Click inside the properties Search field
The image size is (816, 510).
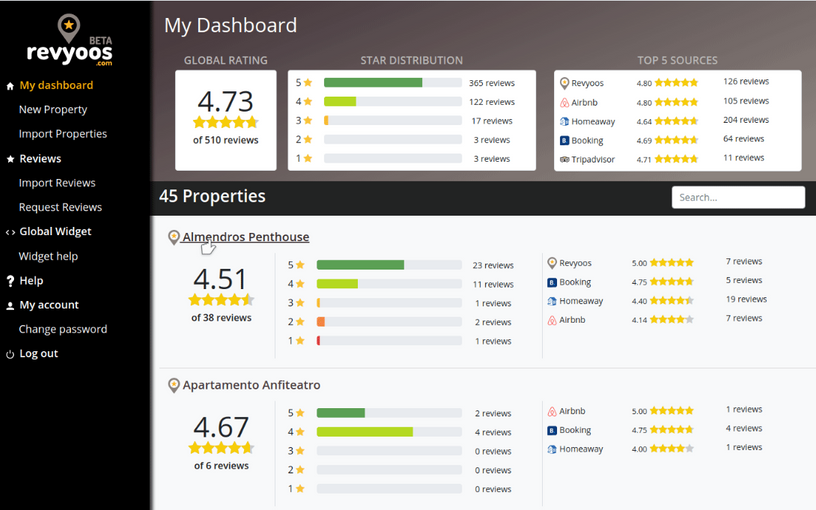[x=738, y=197]
